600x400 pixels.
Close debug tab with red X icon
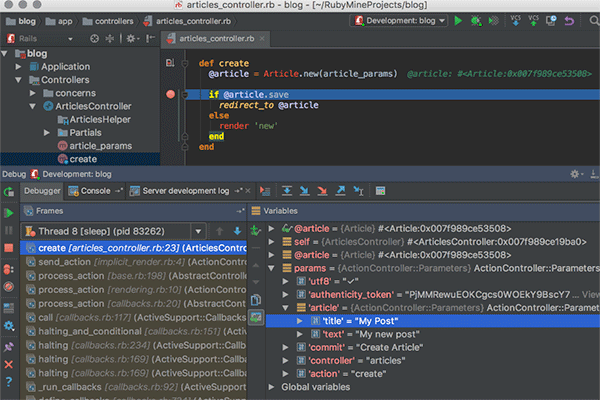(8, 364)
